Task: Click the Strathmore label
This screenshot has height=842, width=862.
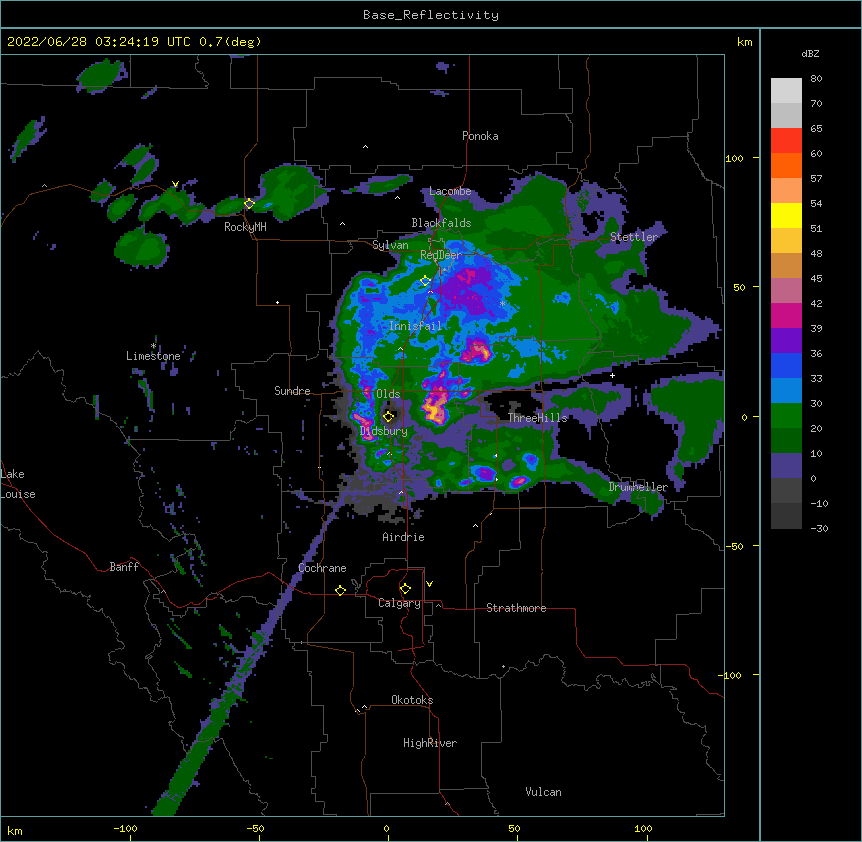Action: 516,608
